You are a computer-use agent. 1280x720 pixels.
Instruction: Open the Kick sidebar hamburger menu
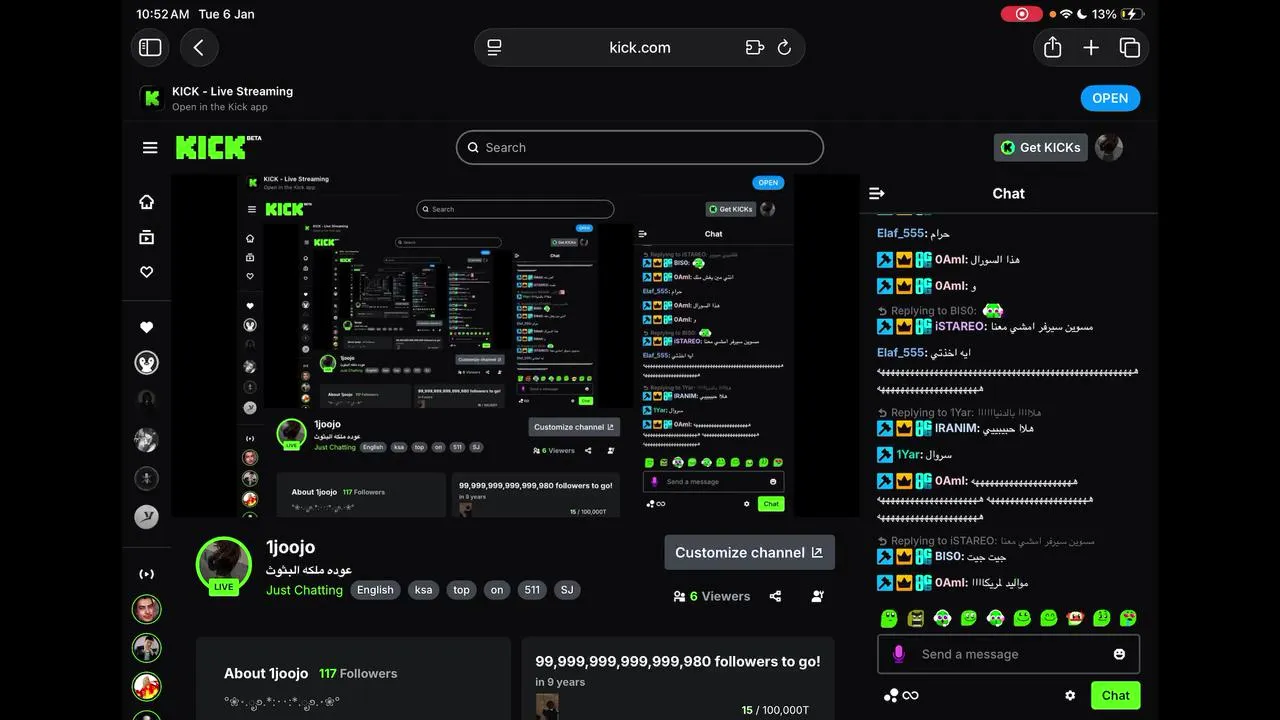pos(150,148)
